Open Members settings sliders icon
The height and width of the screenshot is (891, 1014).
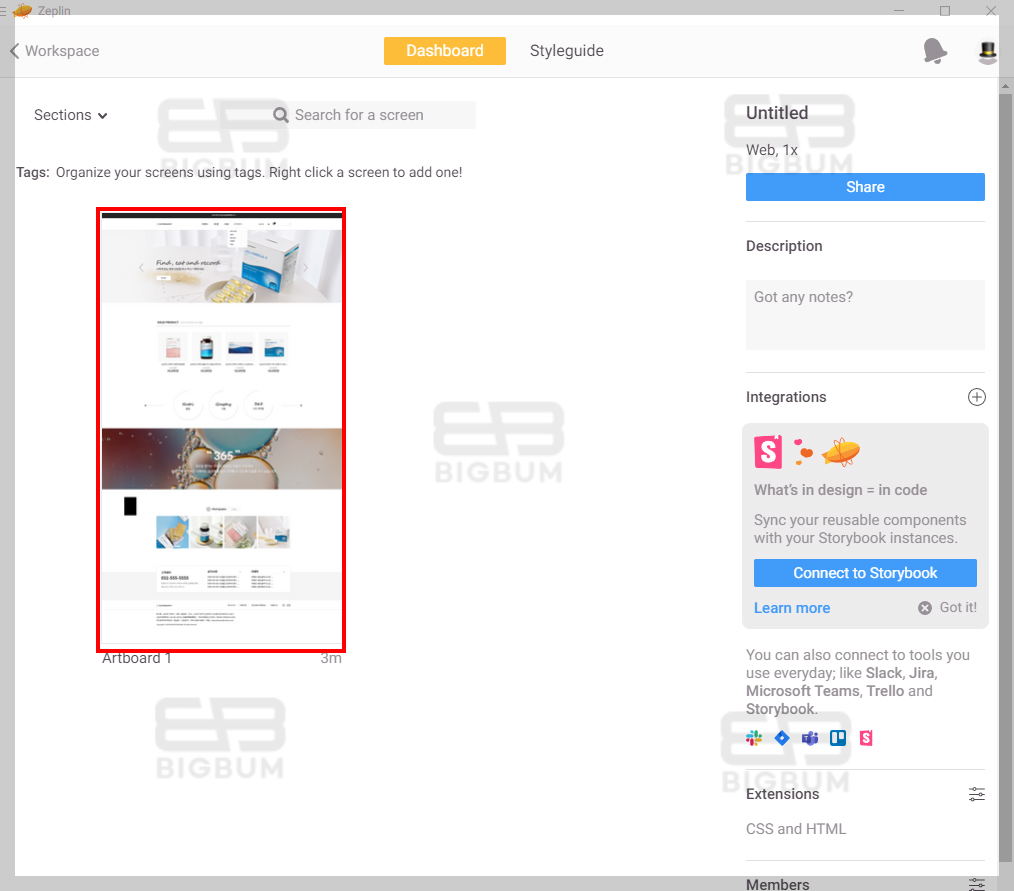pyautogui.click(x=976, y=884)
